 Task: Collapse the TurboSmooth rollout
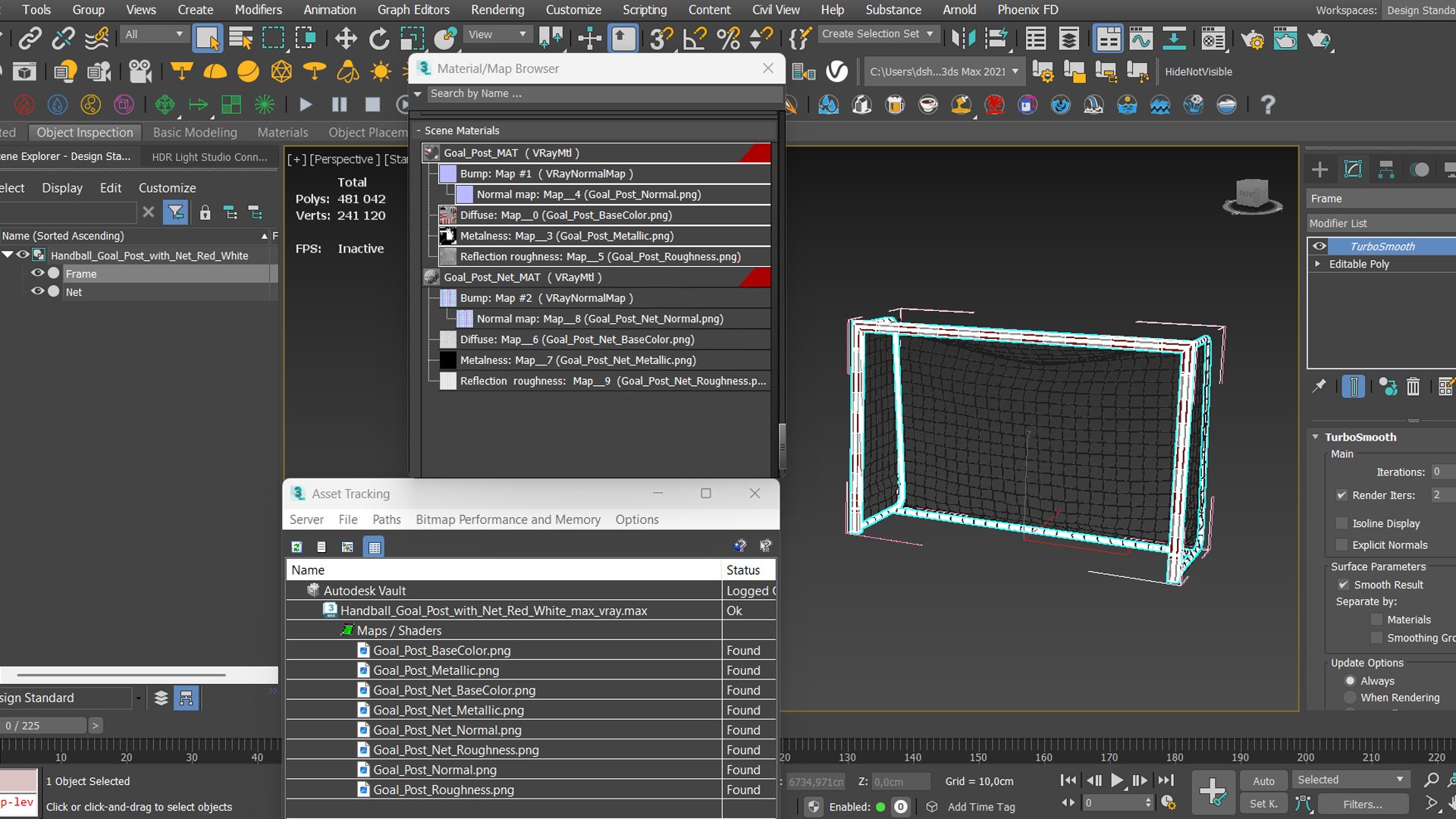[x=1316, y=437]
